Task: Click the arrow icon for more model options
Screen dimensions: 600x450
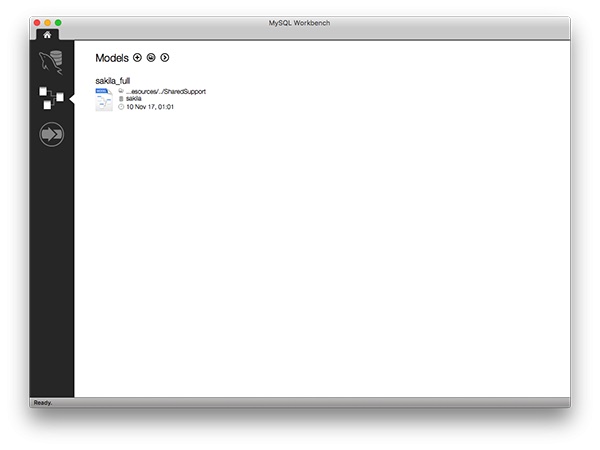Action: (165, 57)
